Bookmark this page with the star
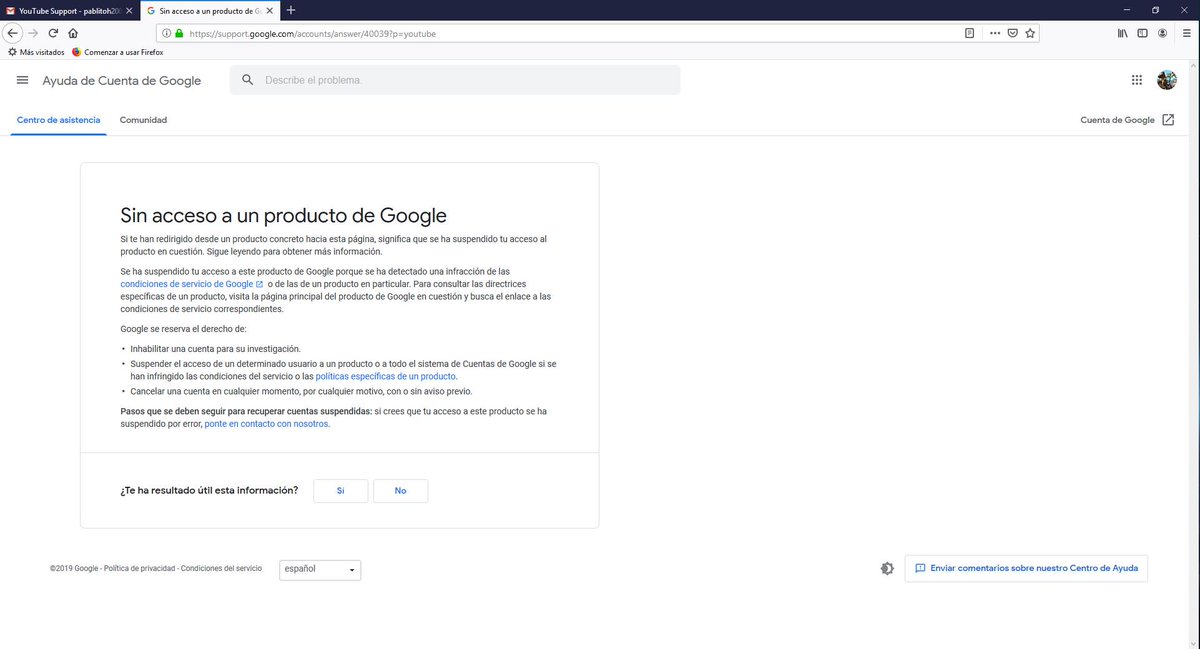 tap(1030, 33)
